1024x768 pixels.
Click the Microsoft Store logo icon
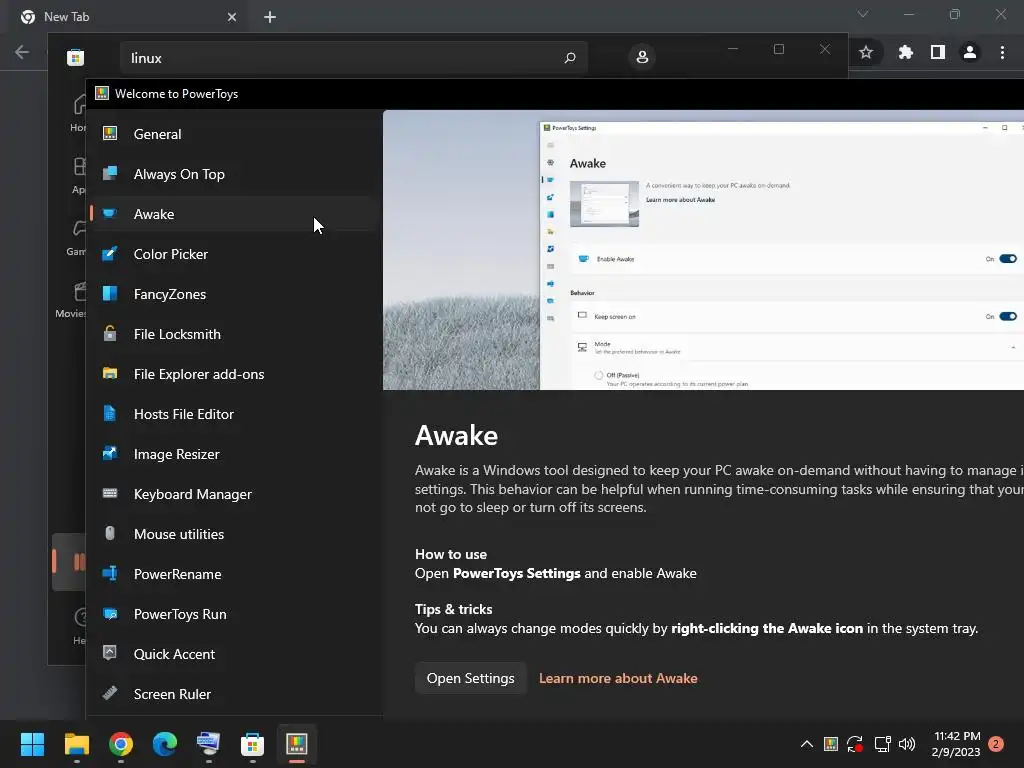tap(76, 57)
